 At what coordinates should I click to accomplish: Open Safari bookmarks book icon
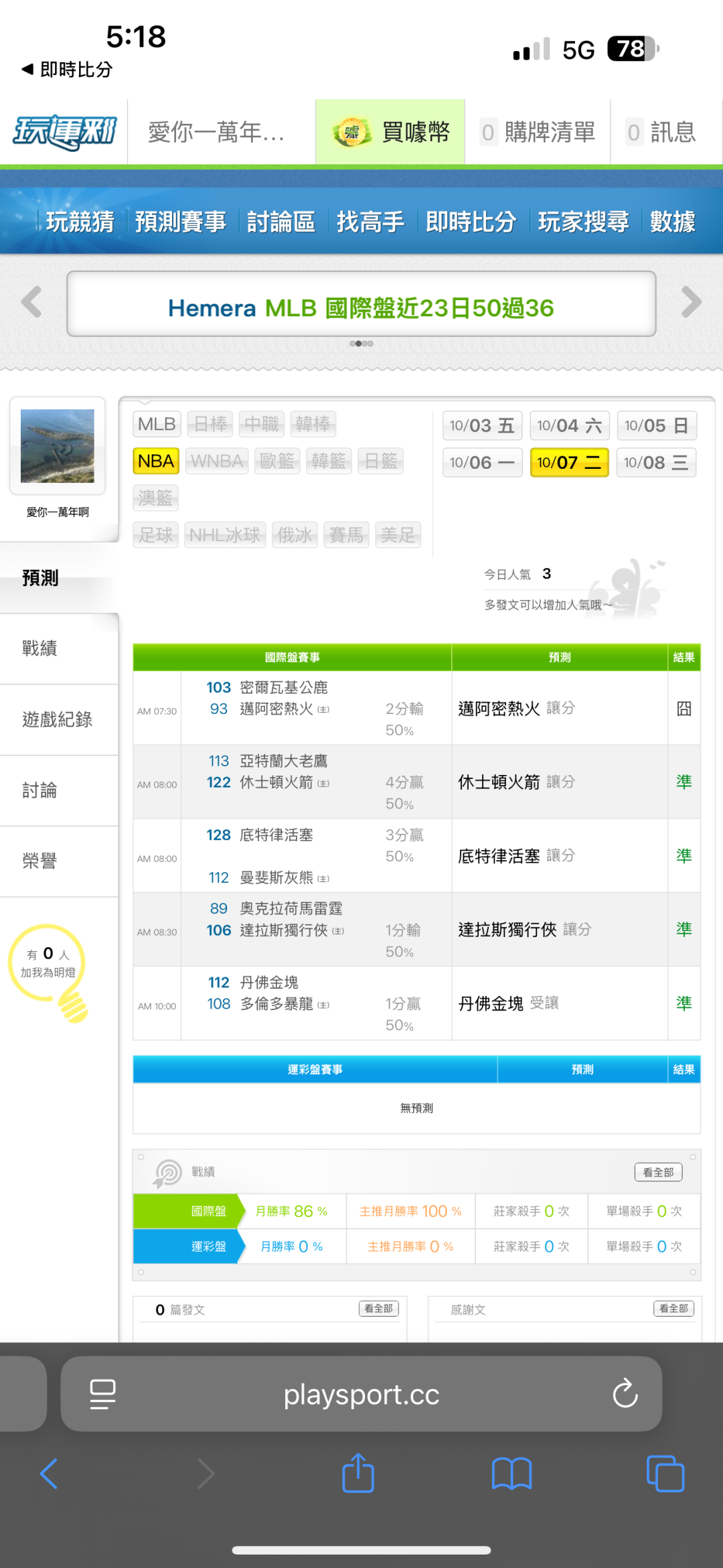pos(511,1474)
